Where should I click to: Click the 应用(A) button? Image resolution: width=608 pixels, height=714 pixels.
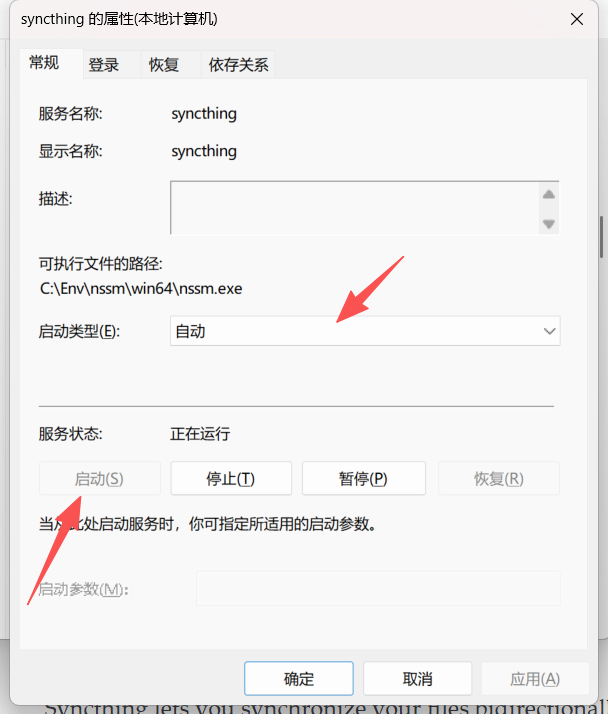(535, 679)
